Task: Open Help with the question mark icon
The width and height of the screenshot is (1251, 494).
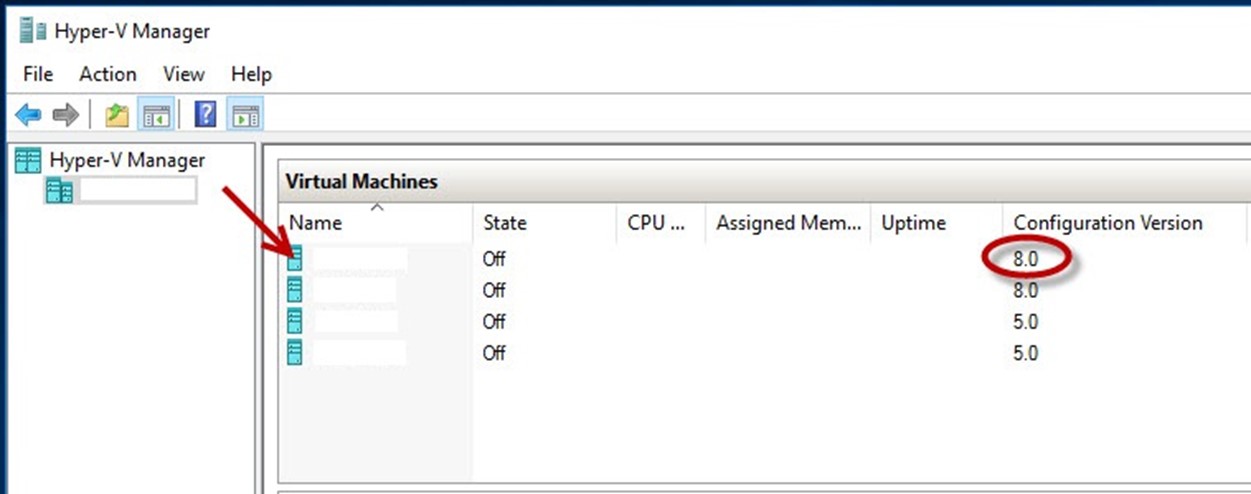Action: point(205,115)
